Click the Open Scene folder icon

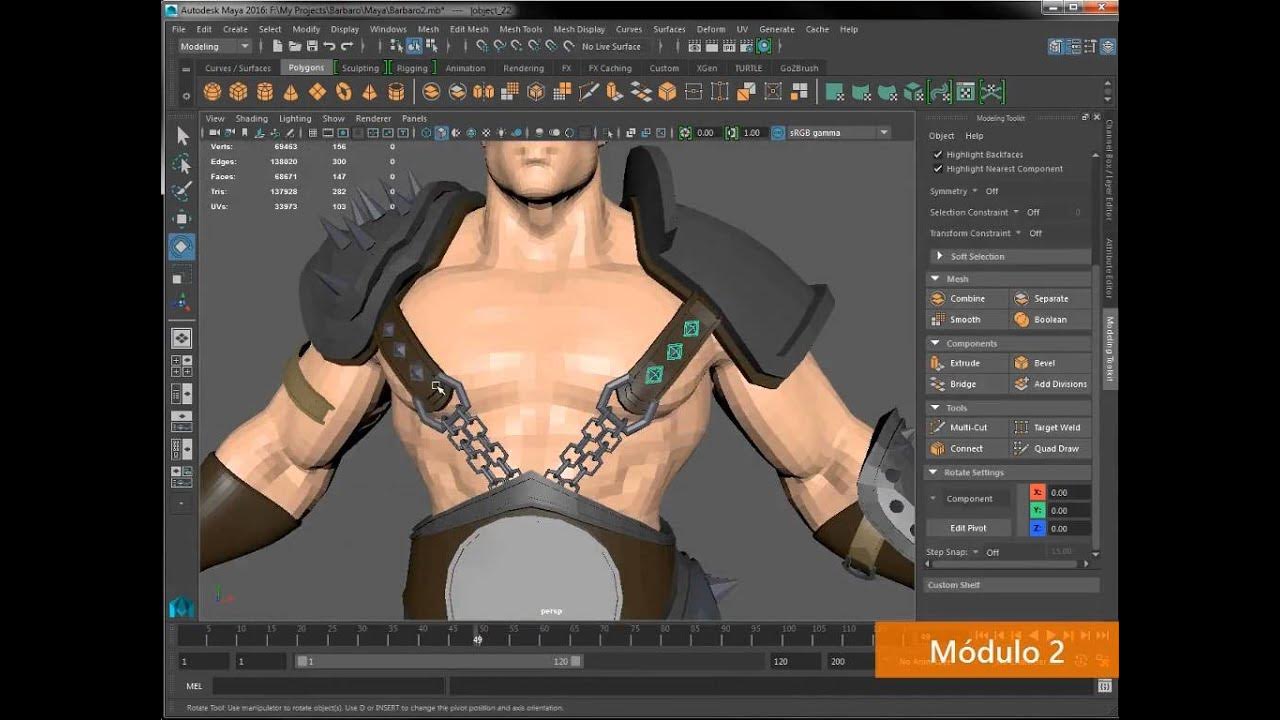(295, 46)
